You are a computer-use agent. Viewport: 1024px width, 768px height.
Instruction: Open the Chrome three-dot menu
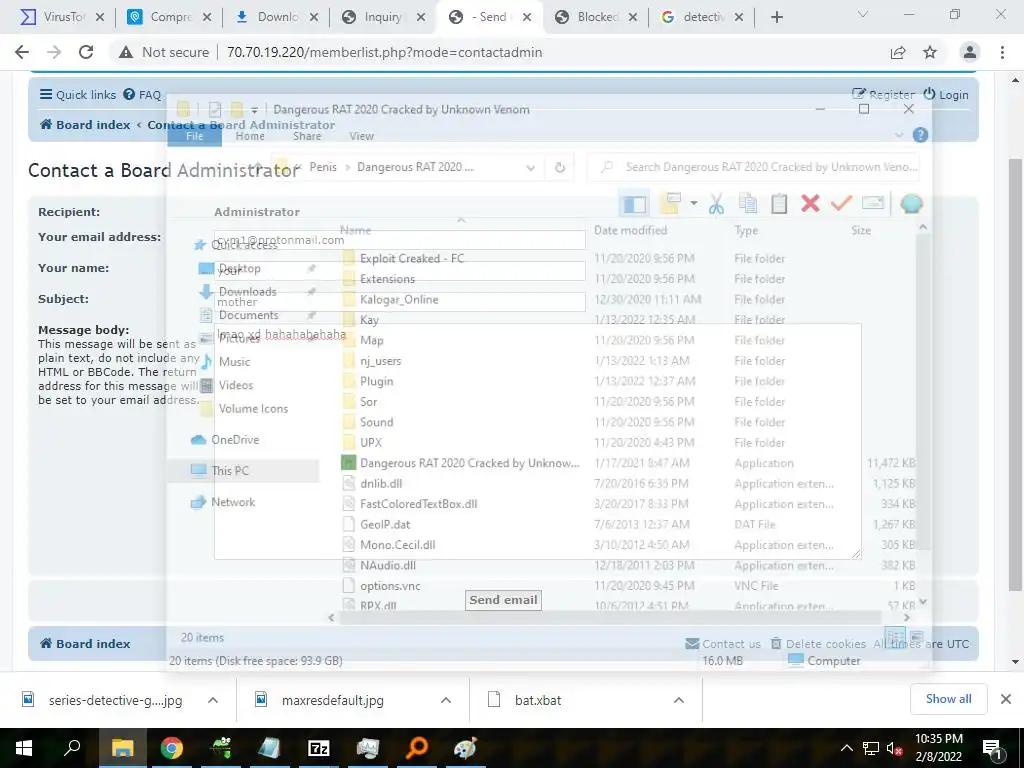coord(1002,52)
